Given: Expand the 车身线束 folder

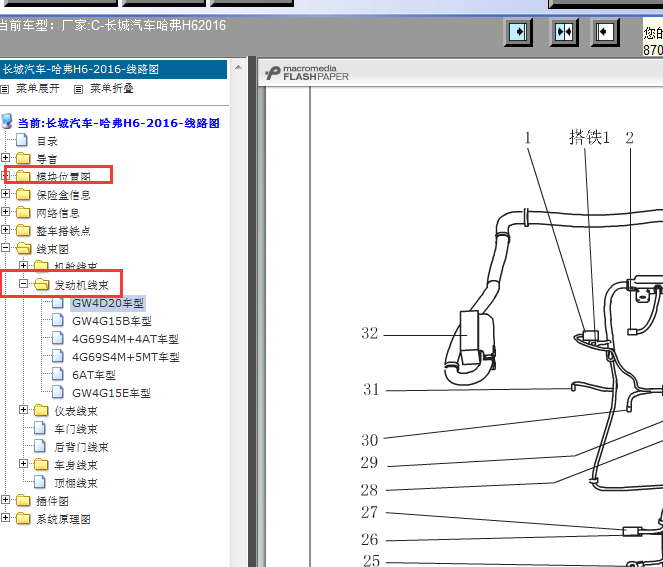Looking at the screenshot, I should (x=23, y=464).
